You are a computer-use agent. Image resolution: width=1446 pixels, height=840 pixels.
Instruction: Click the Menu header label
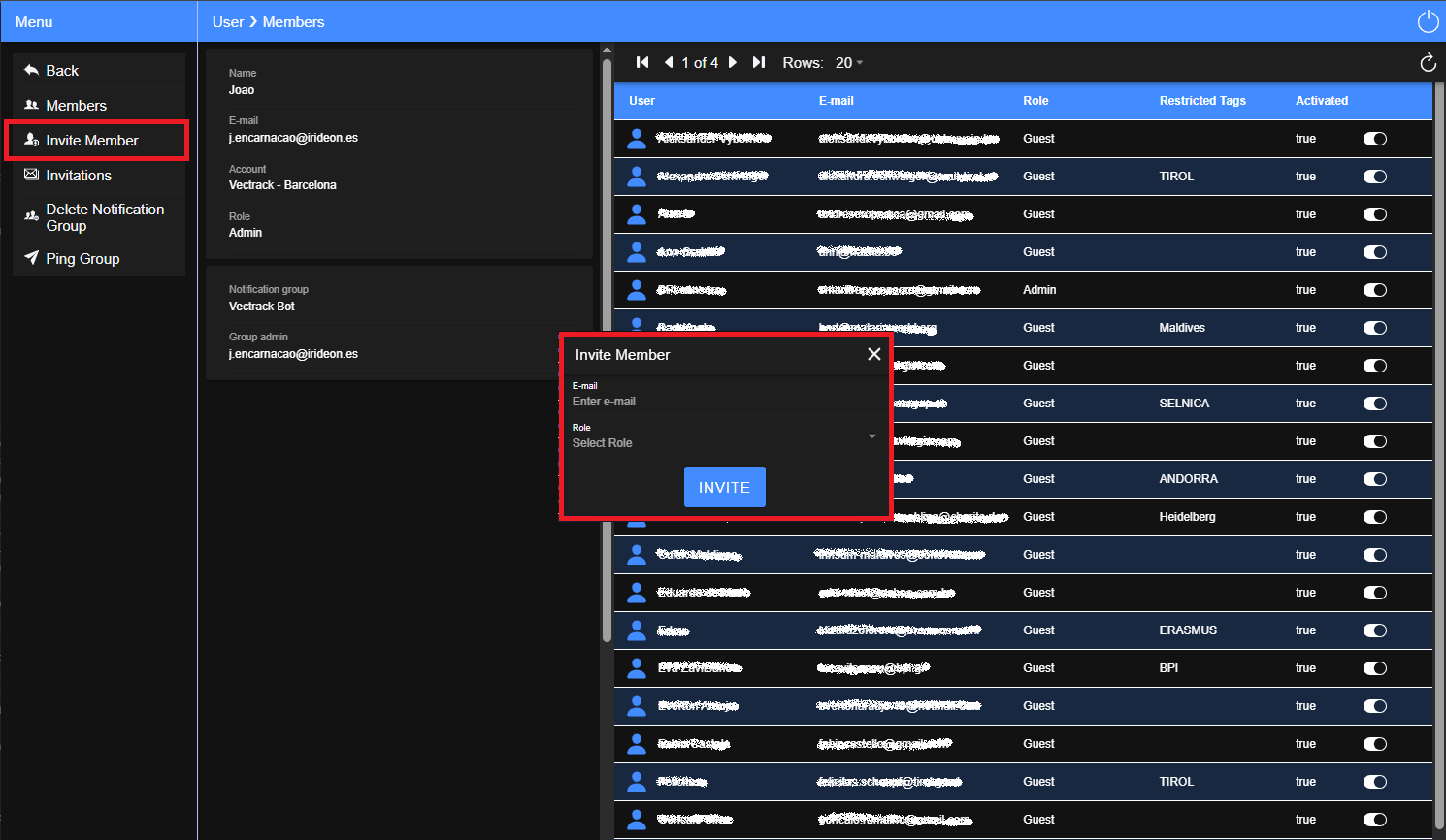click(x=34, y=21)
